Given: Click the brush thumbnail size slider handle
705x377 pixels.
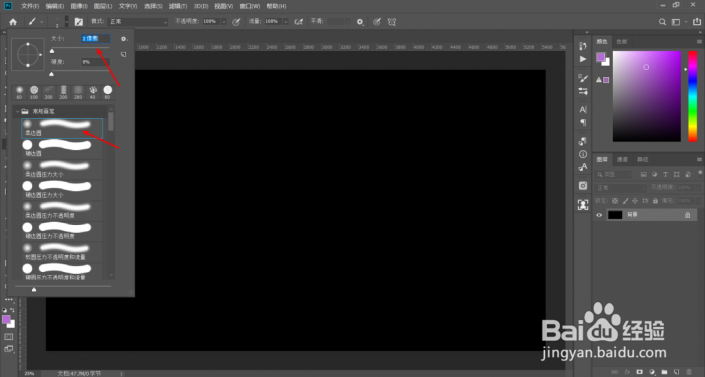Looking at the screenshot, I should 34,290.
